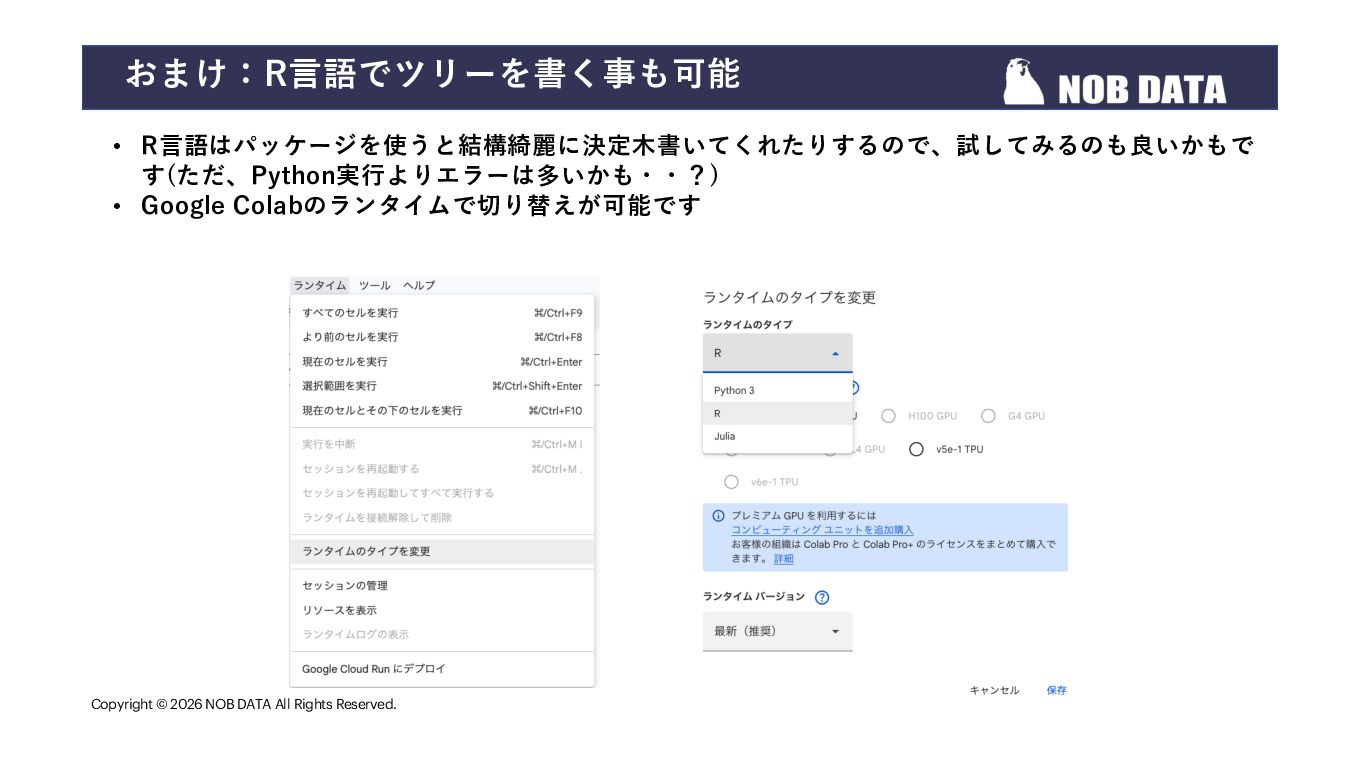The width and height of the screenshot is (1361, 765).
Task: Click the help icon behind the runtime type list
Action: (855, 389)
